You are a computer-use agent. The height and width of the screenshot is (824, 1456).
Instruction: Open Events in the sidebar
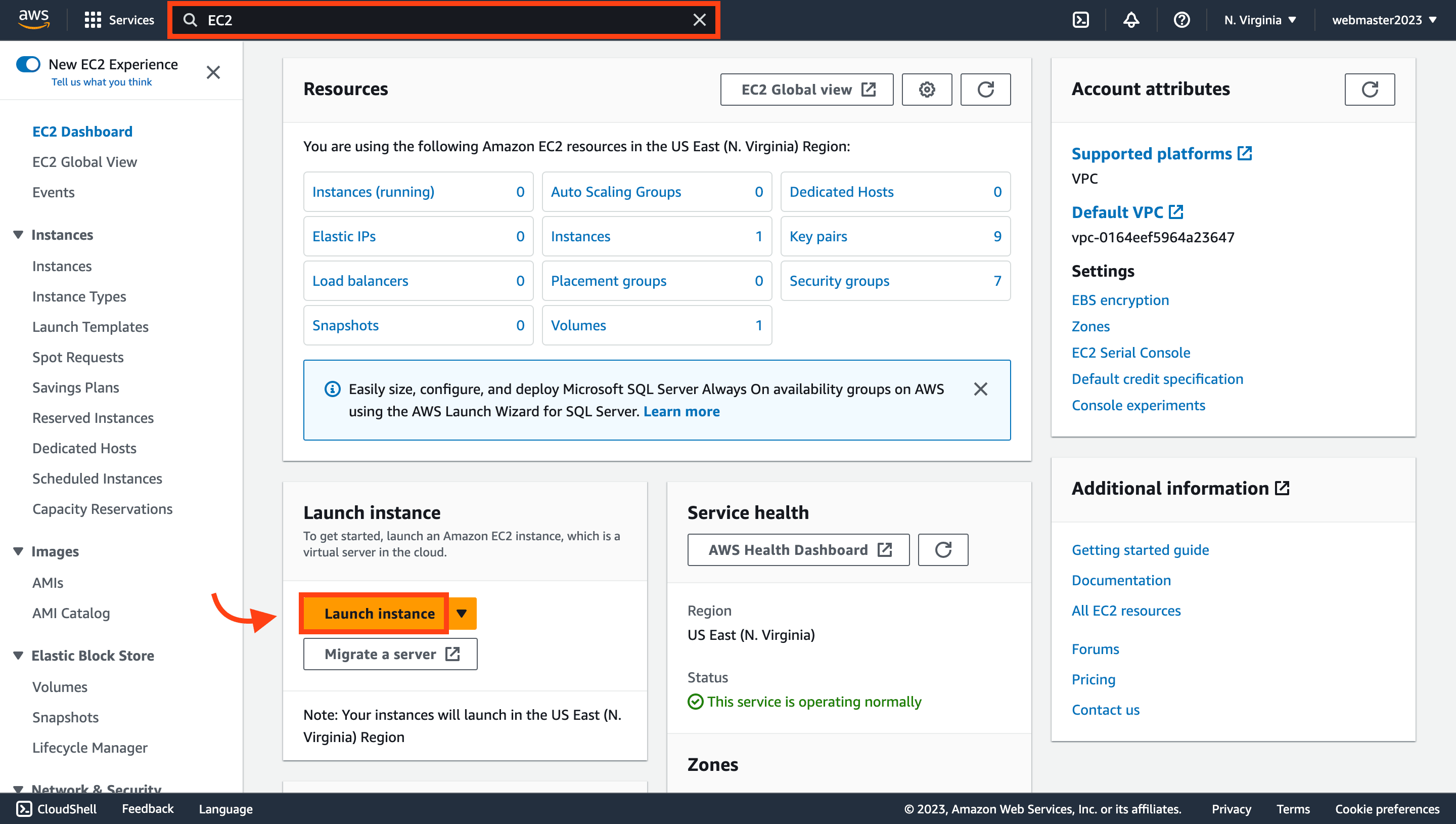pyautogui.click(x=54, y=192)
